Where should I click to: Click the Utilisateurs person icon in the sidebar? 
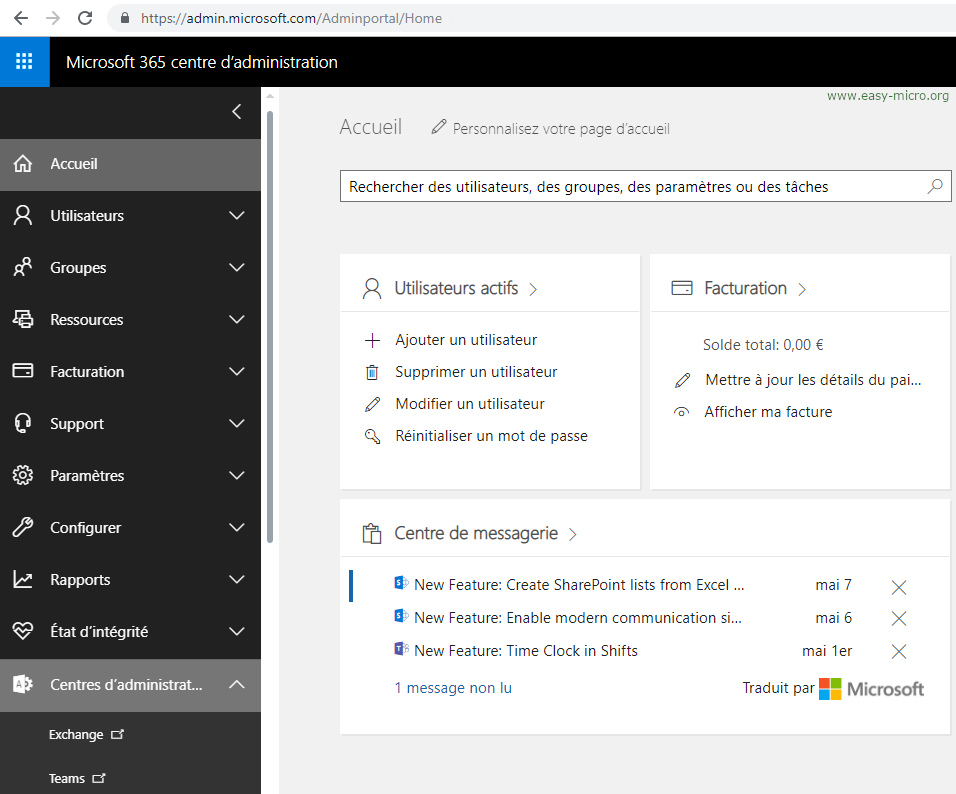[23, 215]
